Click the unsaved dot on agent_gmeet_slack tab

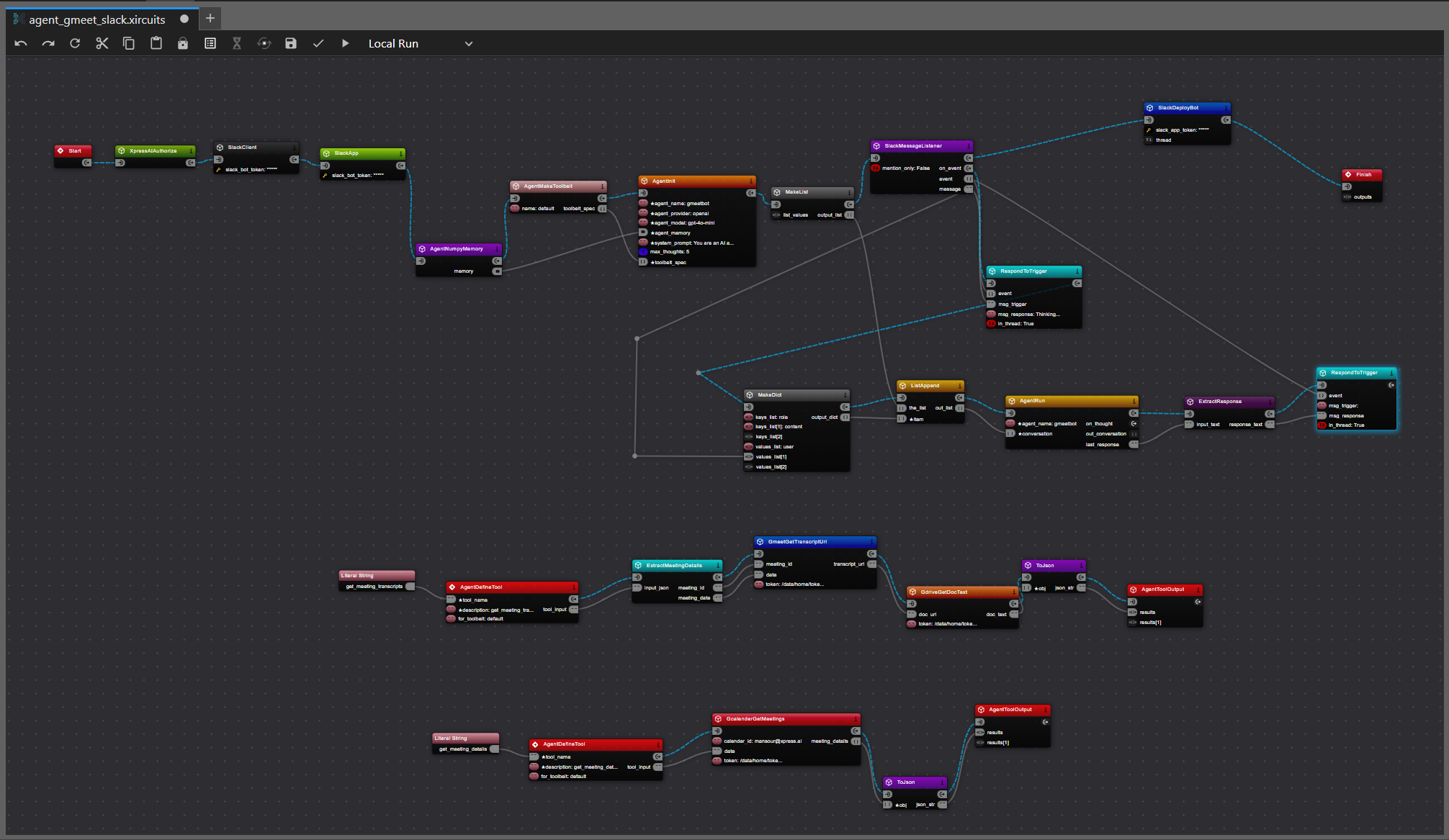184,19
